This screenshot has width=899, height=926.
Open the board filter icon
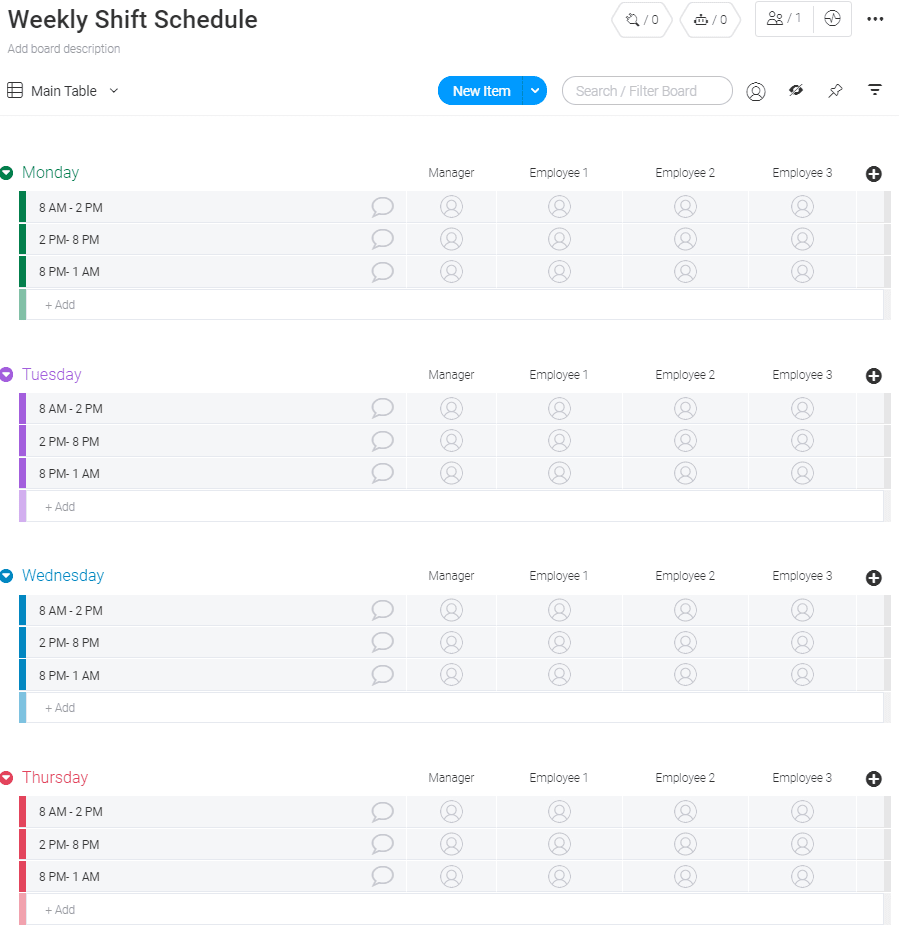pyautogui.click(x=875, y=91)
